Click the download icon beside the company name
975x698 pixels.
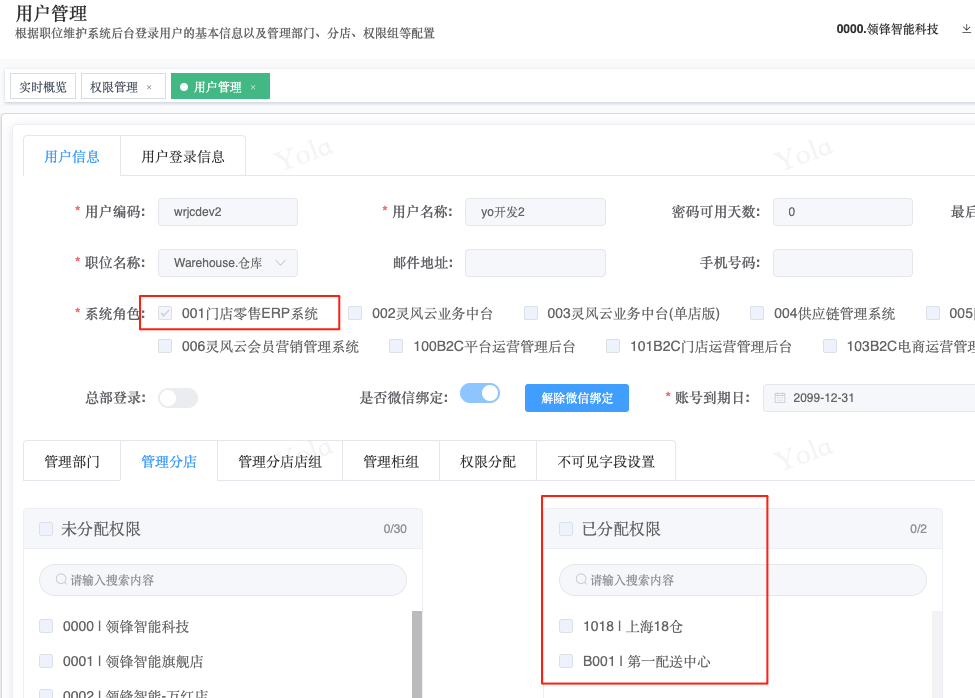coord(966,29)
